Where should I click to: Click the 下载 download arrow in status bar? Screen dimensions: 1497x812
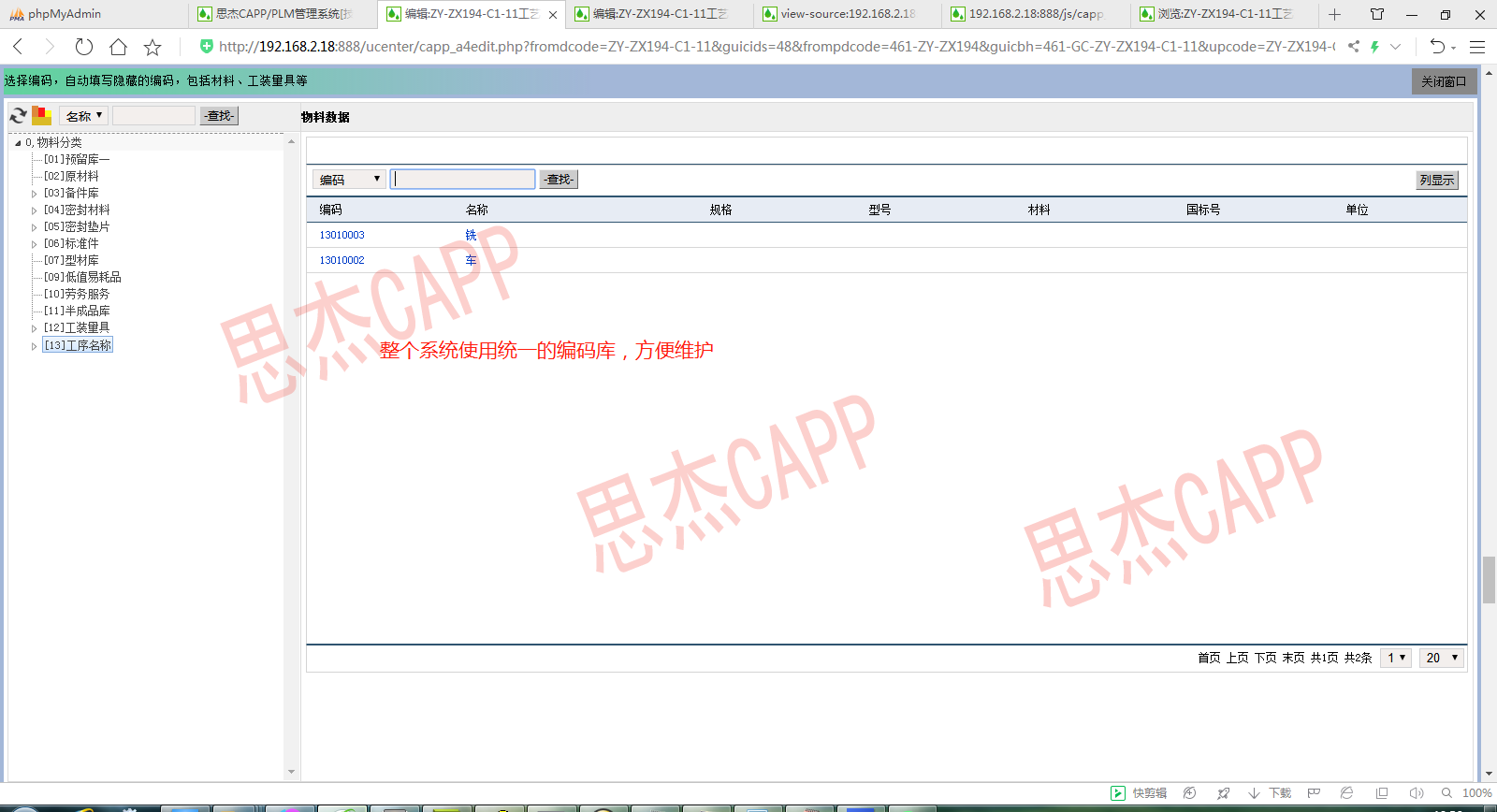coord(1270,793)
